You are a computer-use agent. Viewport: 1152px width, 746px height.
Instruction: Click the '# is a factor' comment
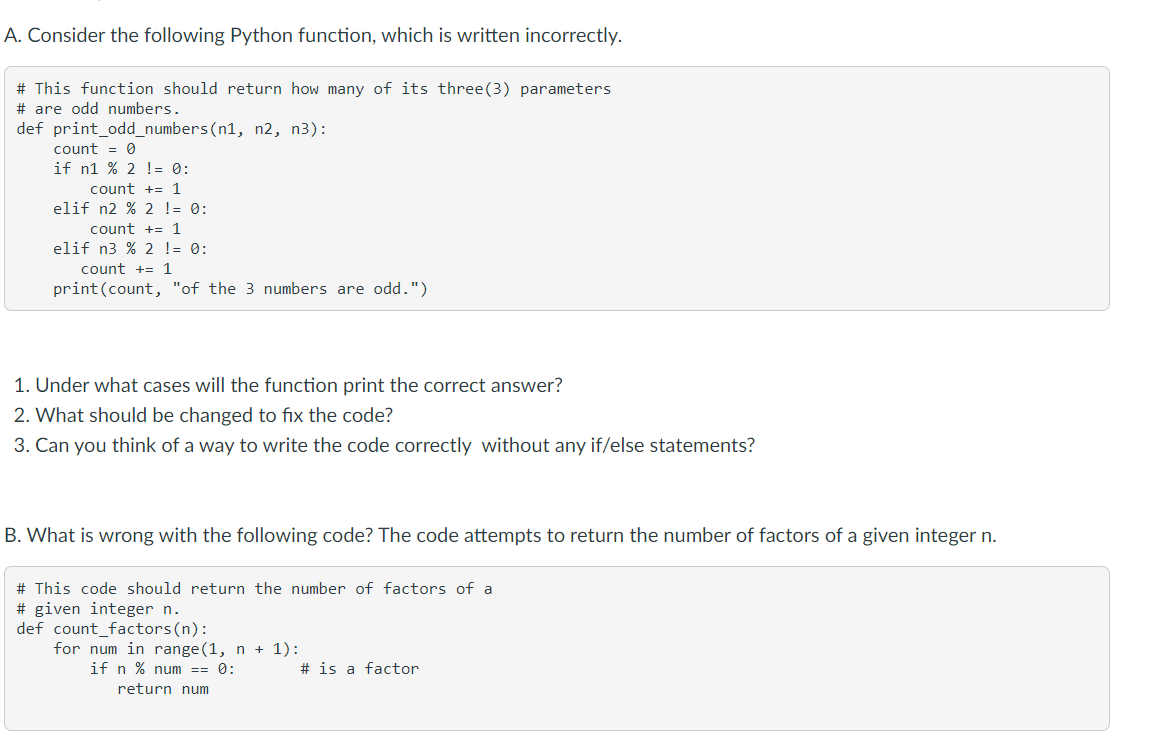pyautogui.click(x=359, y=669)
